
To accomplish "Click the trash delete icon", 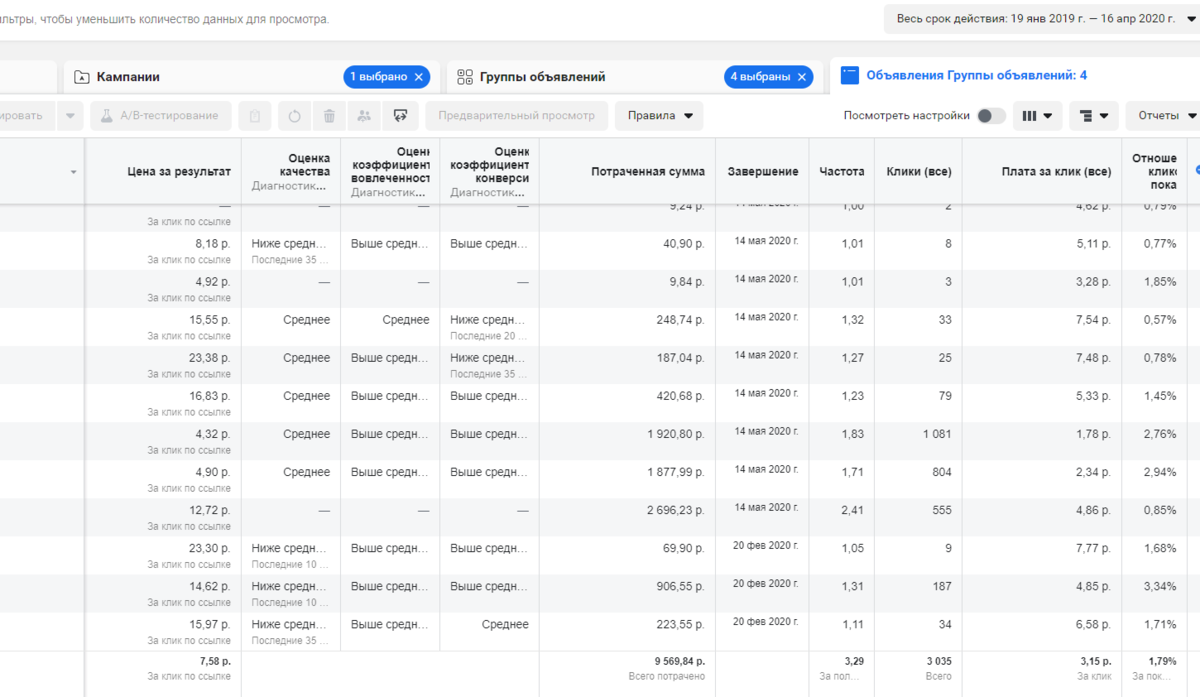I will click(329, 116).
